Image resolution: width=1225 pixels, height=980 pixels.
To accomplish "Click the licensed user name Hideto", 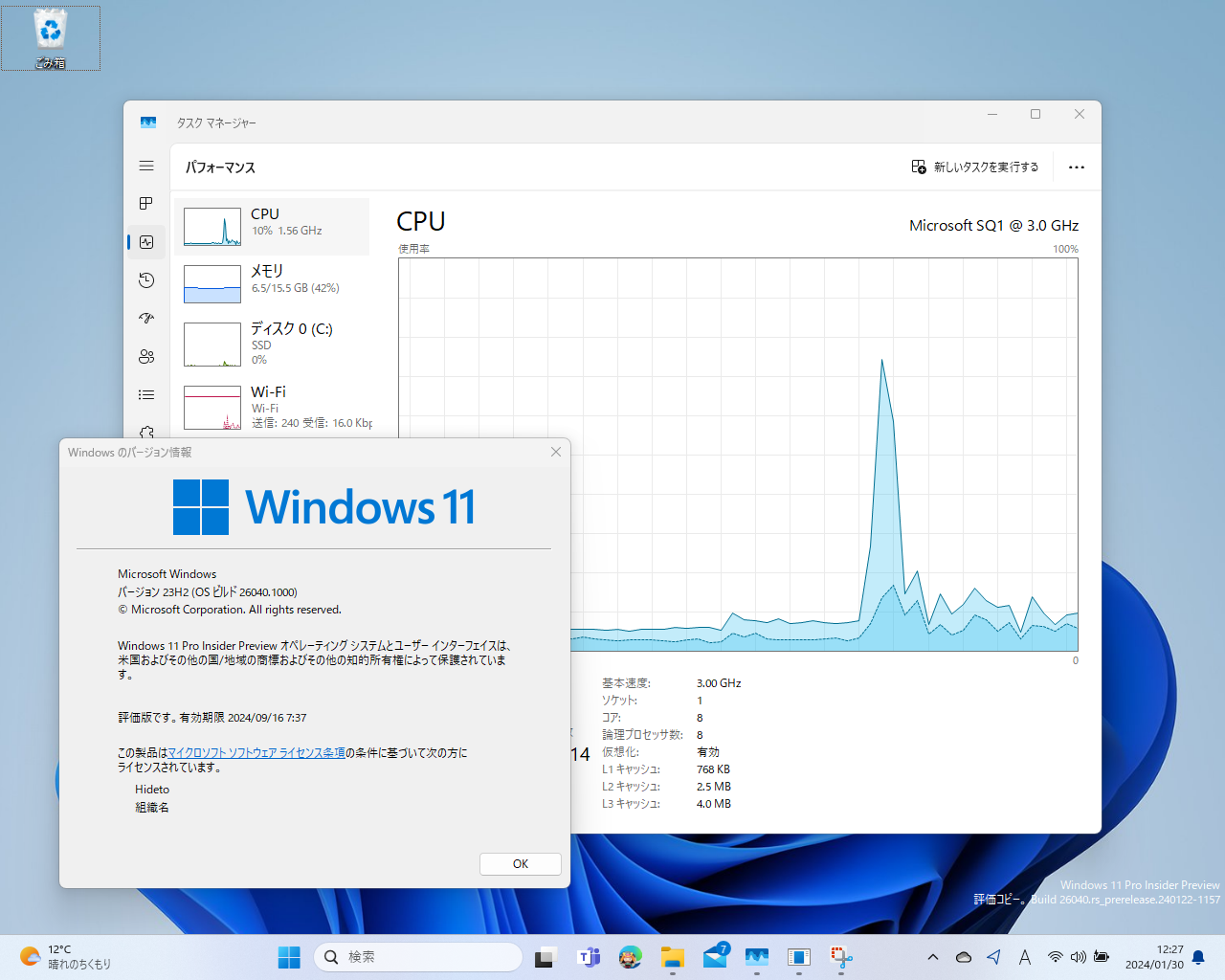I will coord(152,790).
